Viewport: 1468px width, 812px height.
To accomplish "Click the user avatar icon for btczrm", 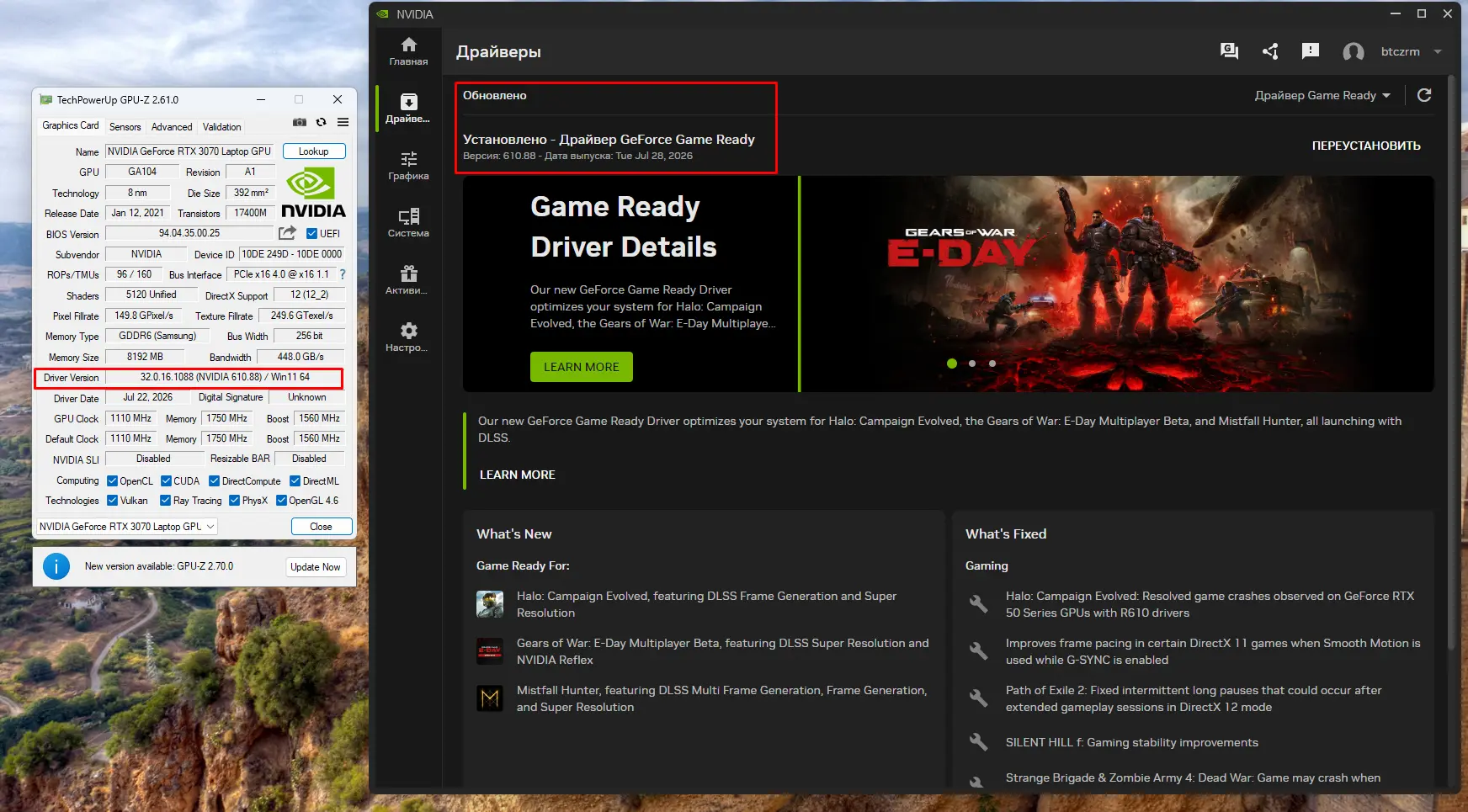I will [x=1354, y=52].
